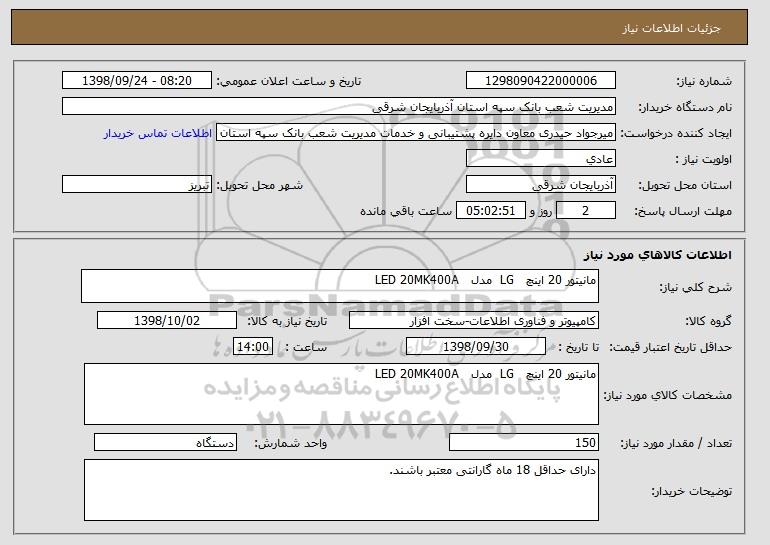Click the label تاریخ و ساعت اعلان عمومی
770x545 pixels.
coord(289,81)
